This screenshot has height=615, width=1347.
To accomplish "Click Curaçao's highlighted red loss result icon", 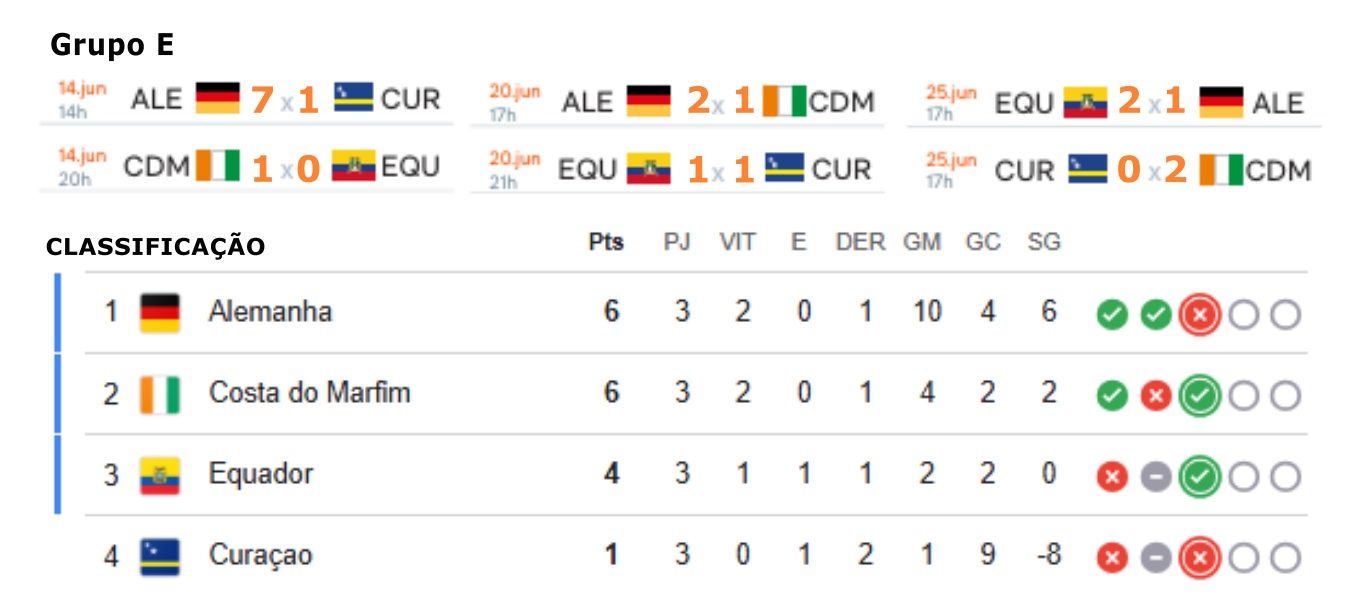I will (1199, 559).
